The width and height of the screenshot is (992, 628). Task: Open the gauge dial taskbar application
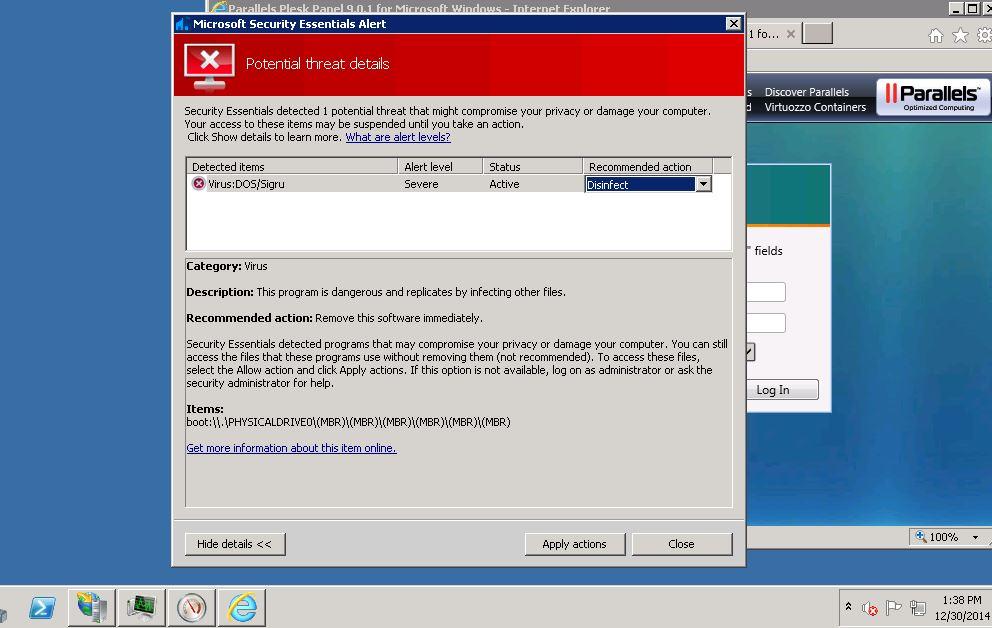(x=192, y=608)
